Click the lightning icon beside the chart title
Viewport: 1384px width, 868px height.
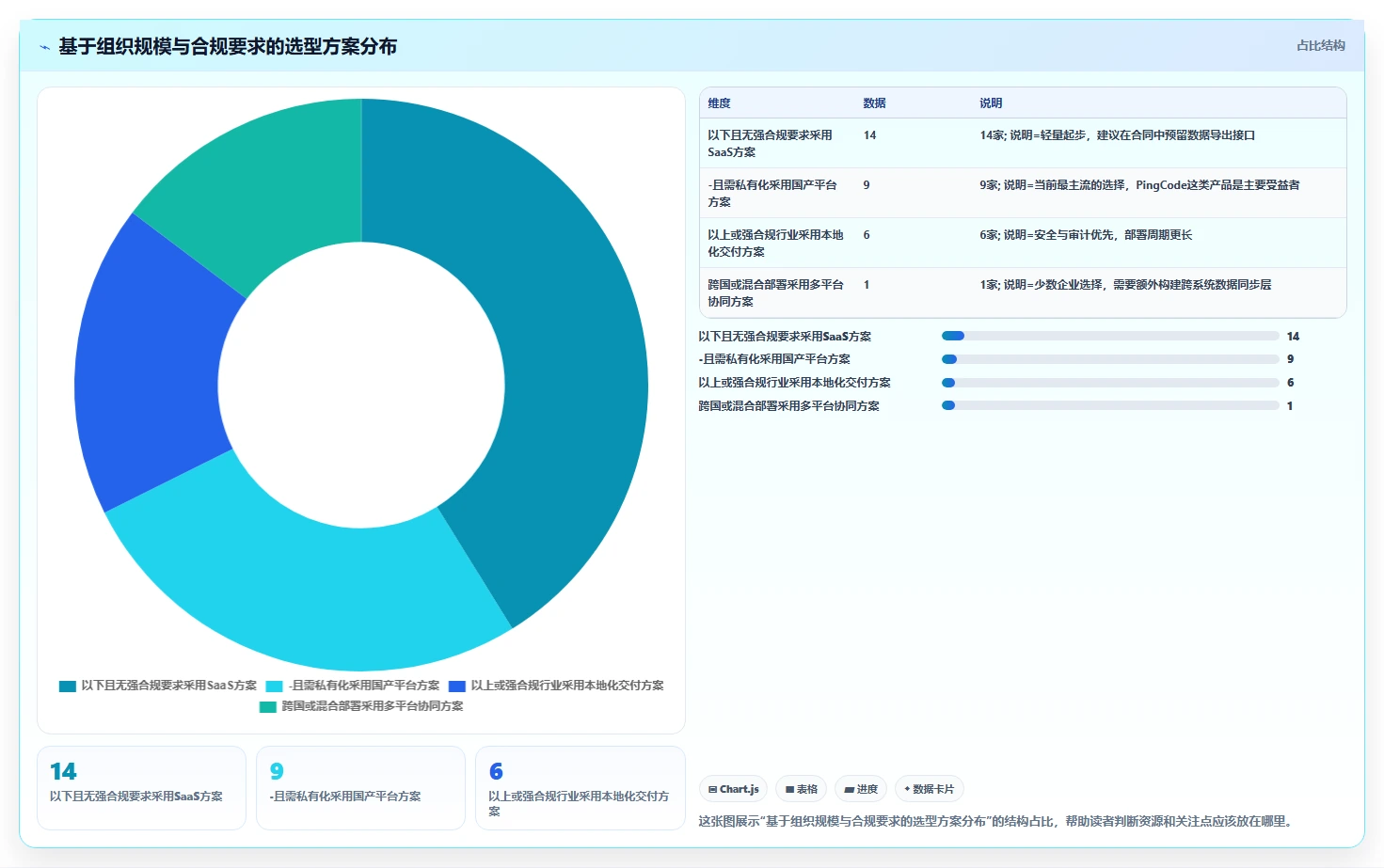click(x=44, y=47)
